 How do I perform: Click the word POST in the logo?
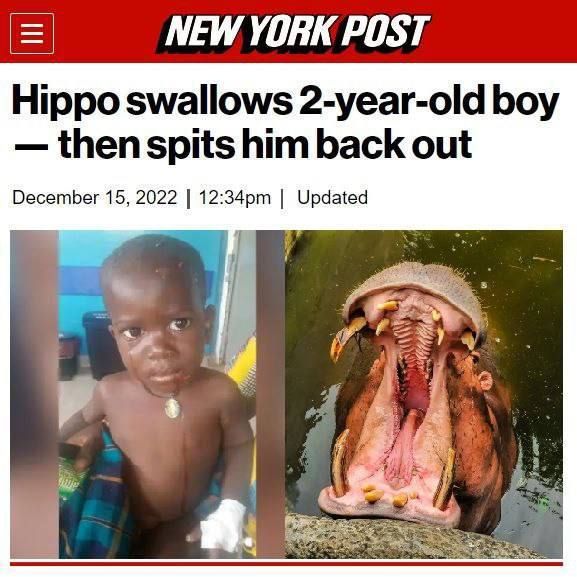pos(386,32)
